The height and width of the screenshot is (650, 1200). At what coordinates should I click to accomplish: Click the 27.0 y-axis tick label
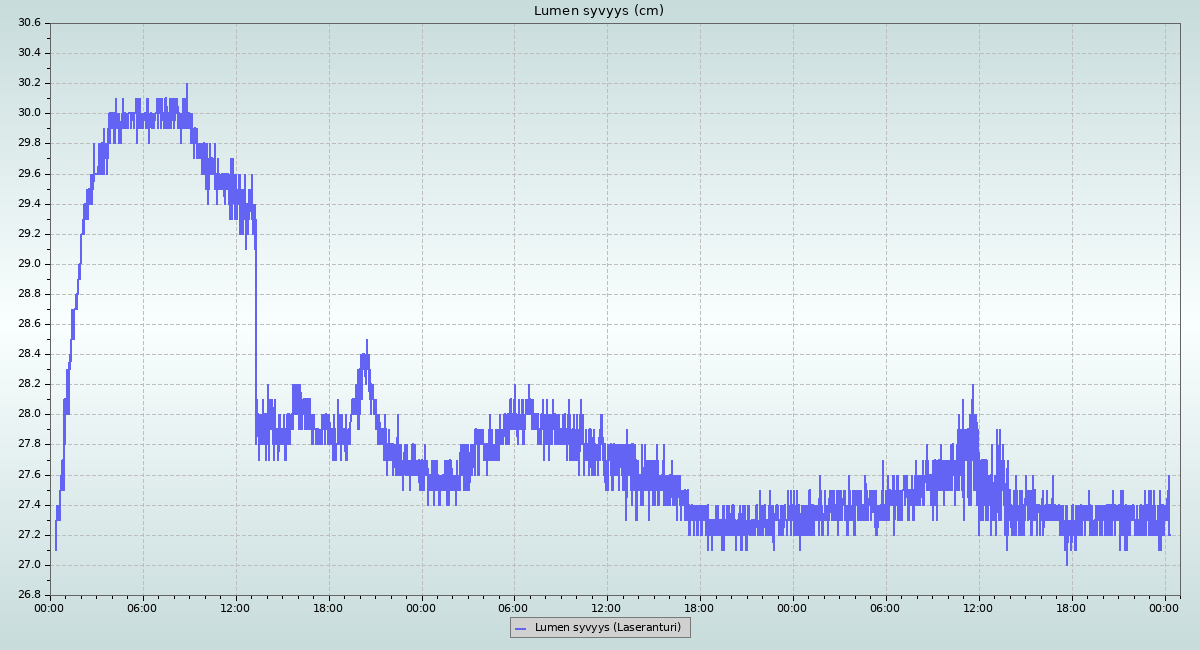click(x=29, y=565)
